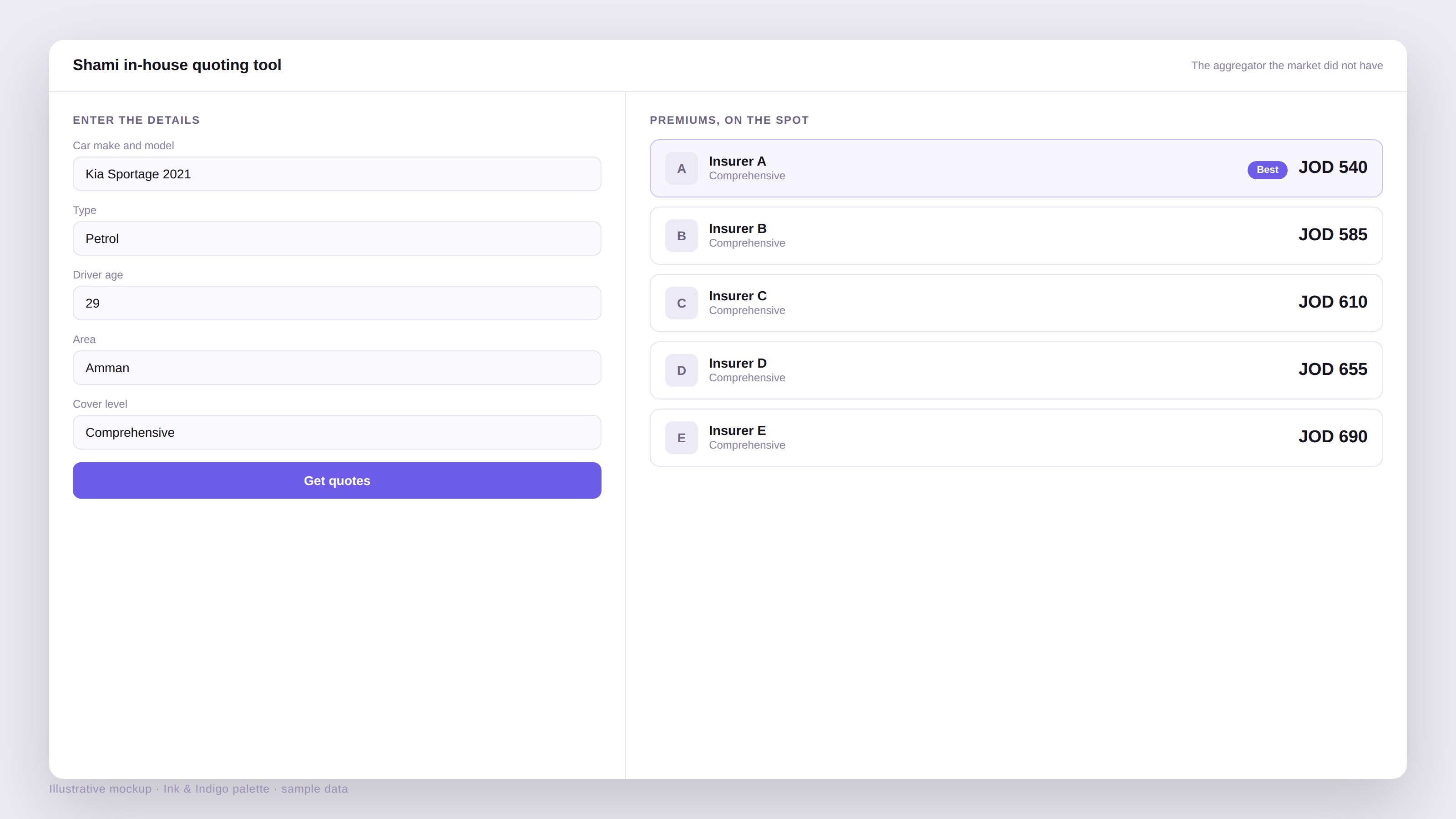The image size is (1456, 819).
Task: Click the Shami in-house quoting tool title
Action: click(x=177, y=65)
